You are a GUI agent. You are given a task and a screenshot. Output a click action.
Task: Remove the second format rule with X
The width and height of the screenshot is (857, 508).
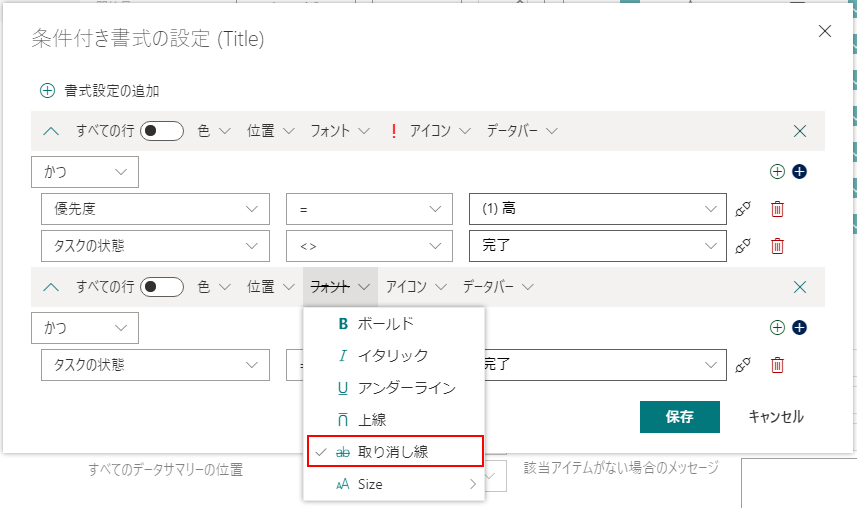[x=799, y=287]
